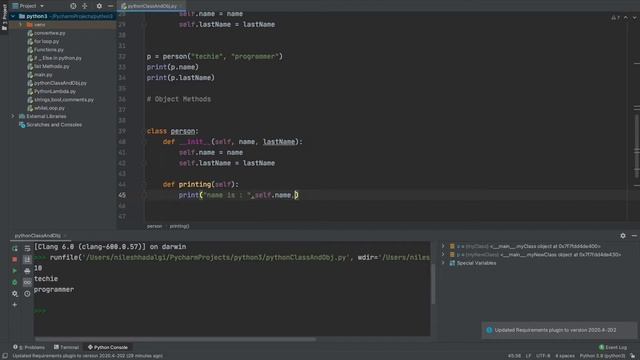Open variables panel settings gear
The height and width of the screenshot is (360, 640).
click(623, 236)
